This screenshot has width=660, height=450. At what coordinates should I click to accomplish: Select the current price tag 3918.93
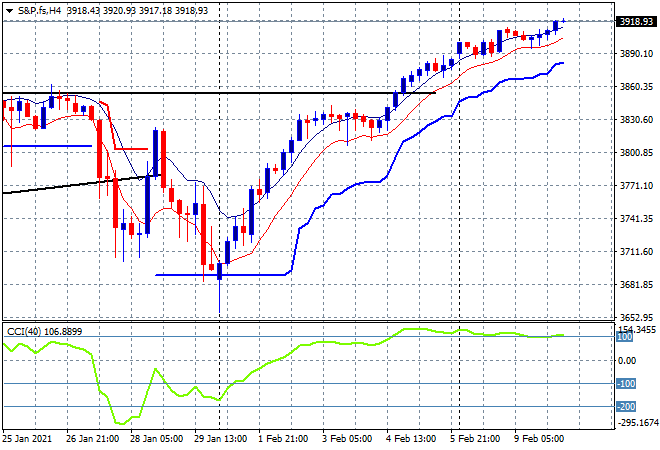click(x=636, y=21)
